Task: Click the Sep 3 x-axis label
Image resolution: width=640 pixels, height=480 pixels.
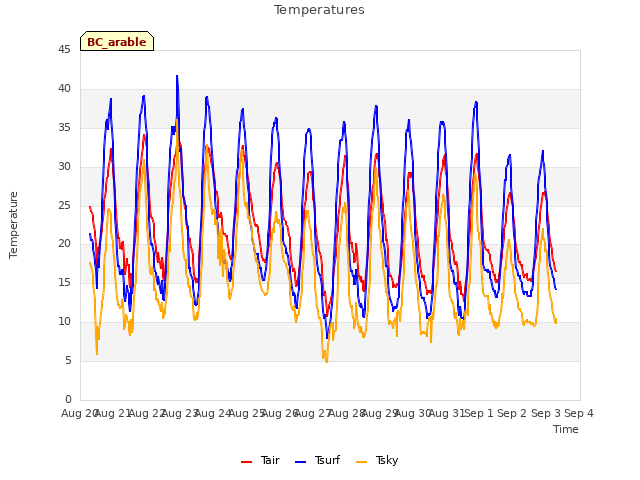Action: click(x=545, y=413)
